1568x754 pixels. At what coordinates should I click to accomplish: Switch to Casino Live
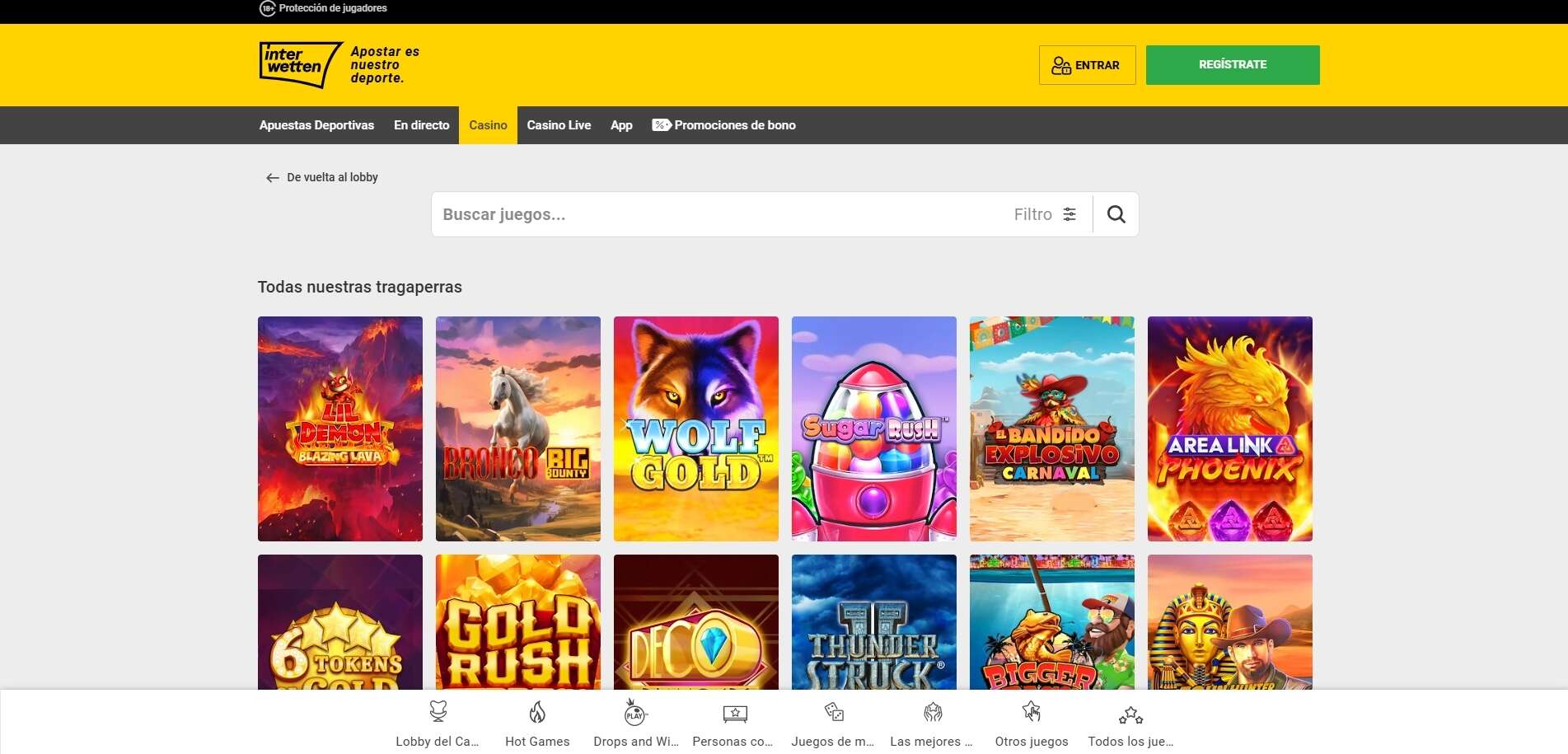coord(559,125)
